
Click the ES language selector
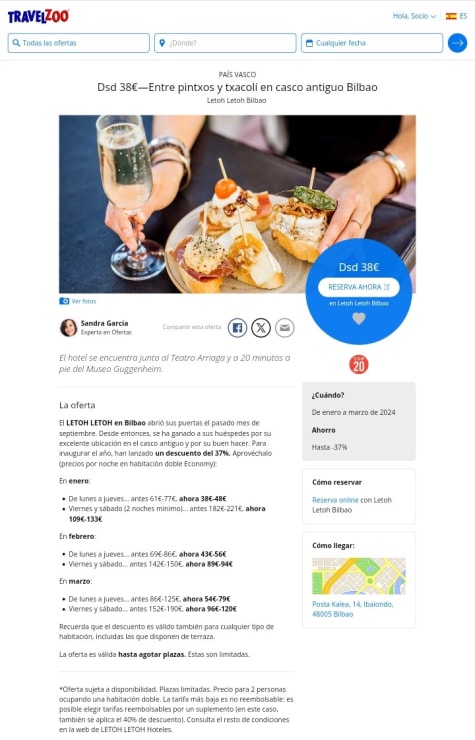(463, 16)
